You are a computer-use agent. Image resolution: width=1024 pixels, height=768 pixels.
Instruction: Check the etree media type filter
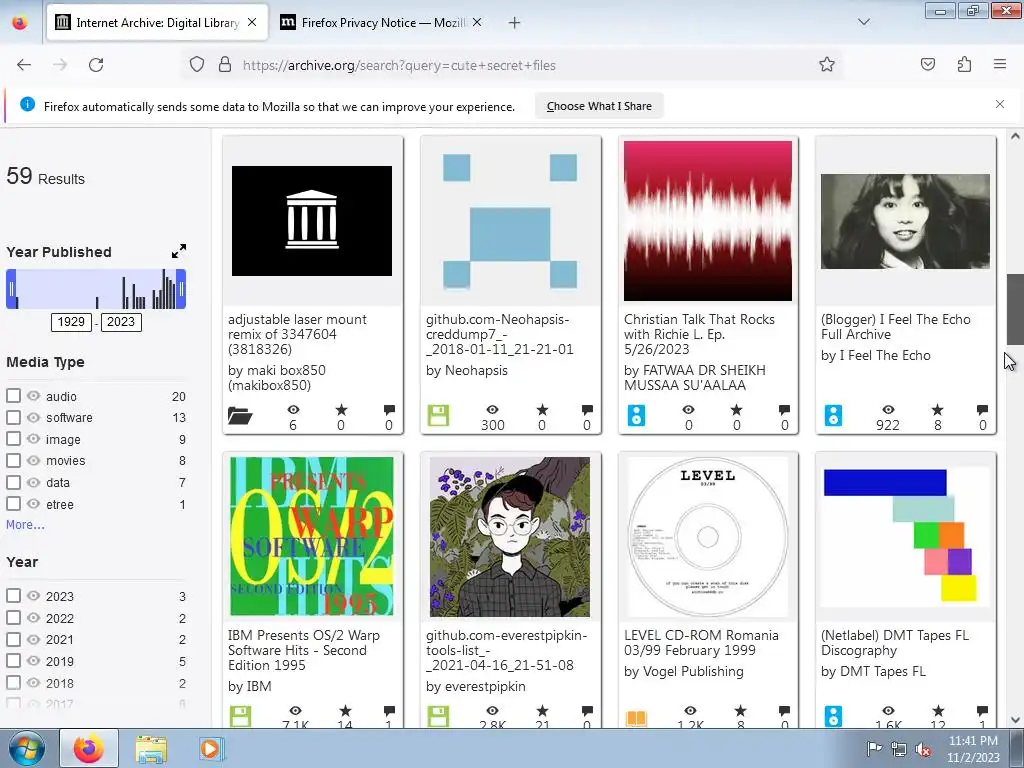point(13,504)
